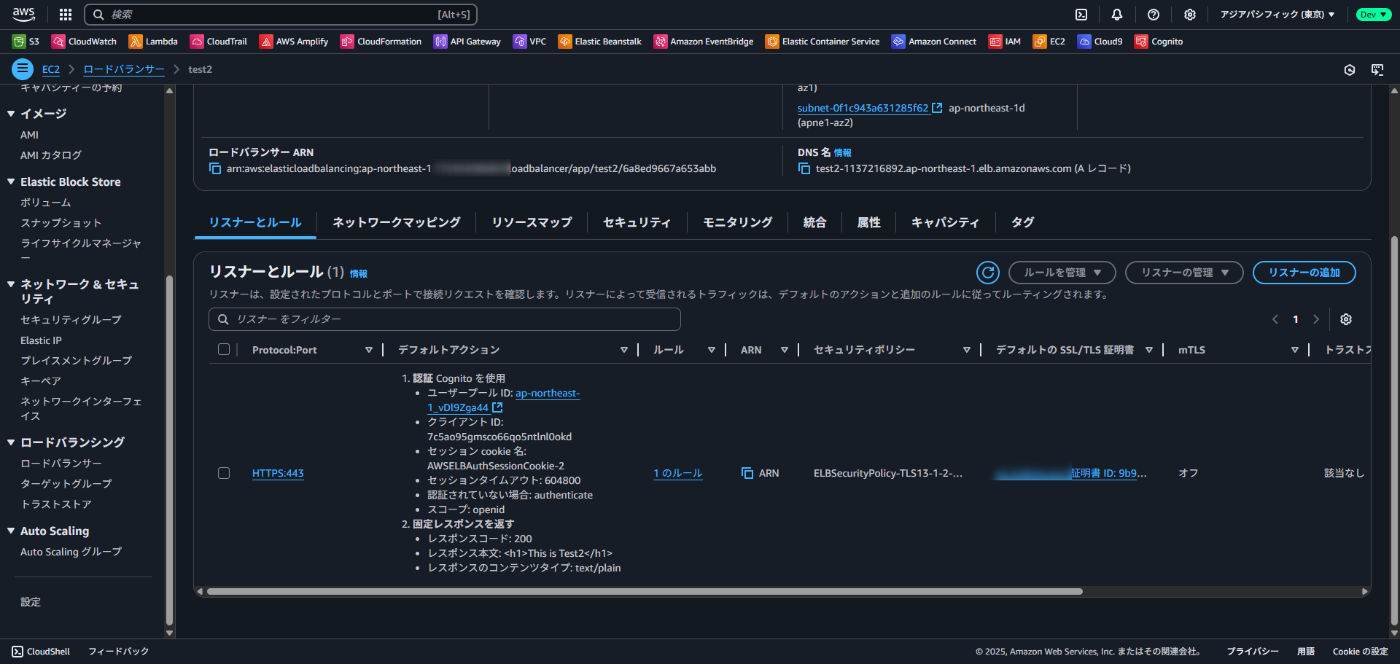Refresh the listeners and rules list
This screenshot has height=664, width=1400.
click(x=988, y=272)
